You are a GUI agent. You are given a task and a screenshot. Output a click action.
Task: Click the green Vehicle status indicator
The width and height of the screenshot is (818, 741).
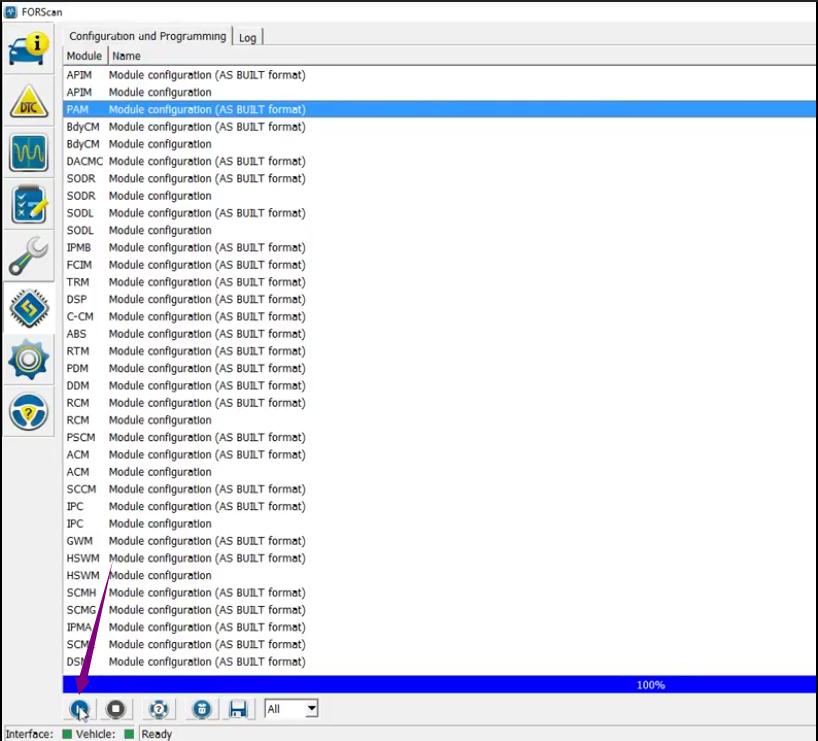pyautogui.click(x=129, y=734)
